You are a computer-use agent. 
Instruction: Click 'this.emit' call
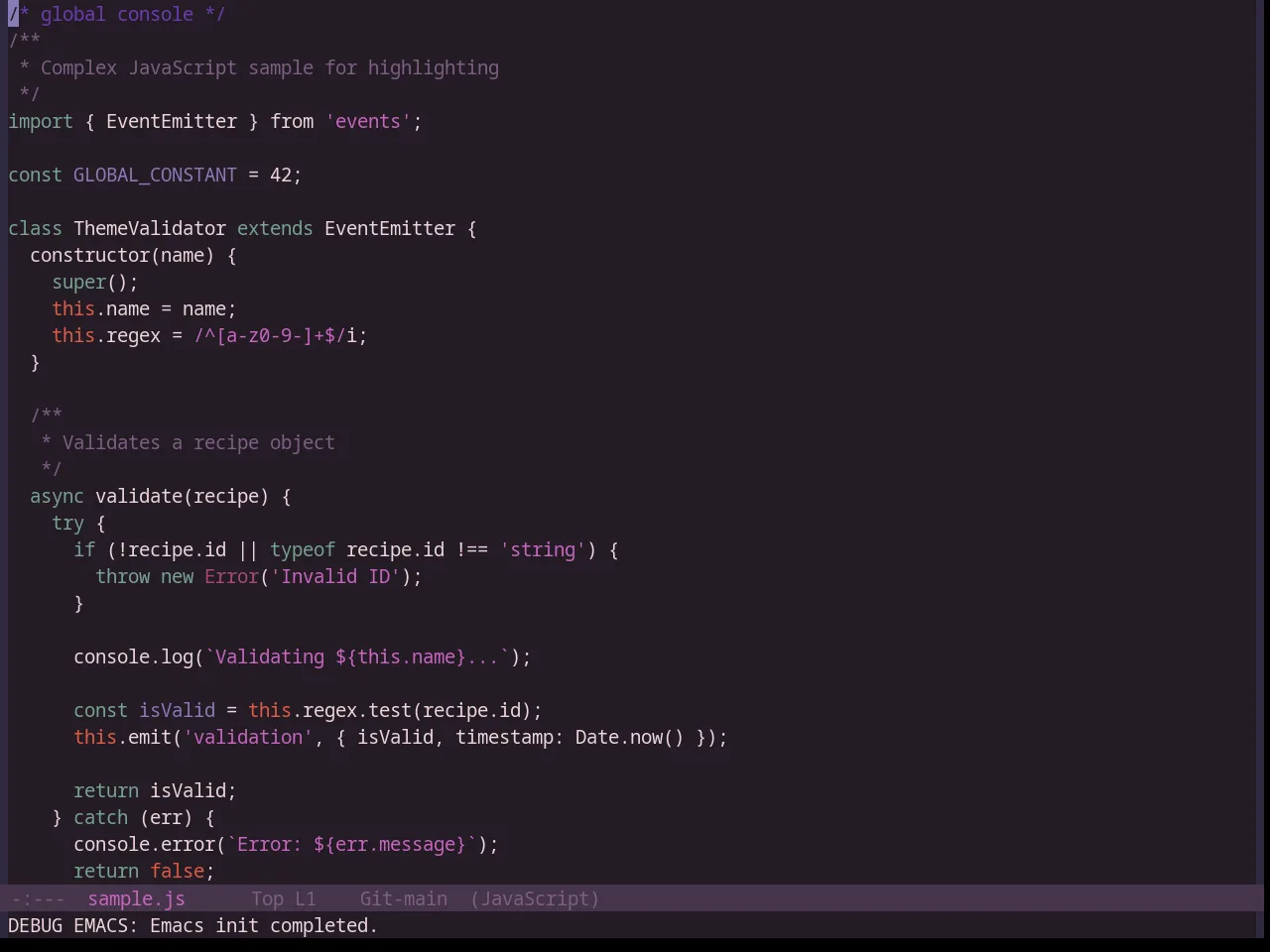coord(122,737)
